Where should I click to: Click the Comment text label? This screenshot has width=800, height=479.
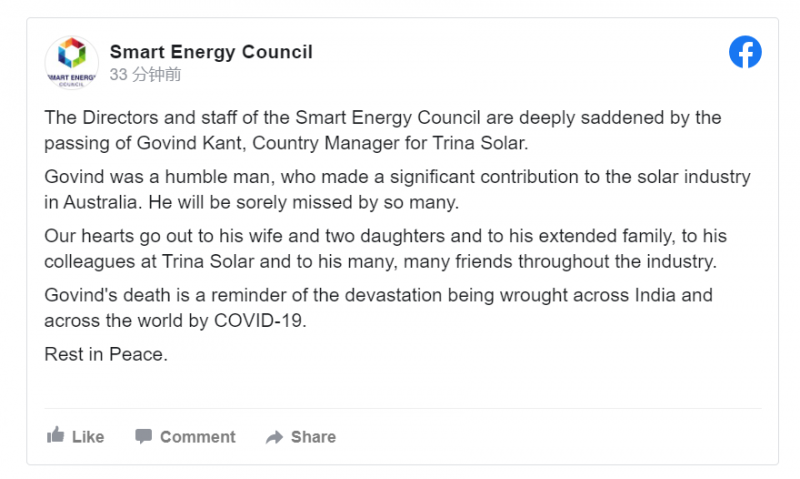pyautogui.click(x=197, y=437)
